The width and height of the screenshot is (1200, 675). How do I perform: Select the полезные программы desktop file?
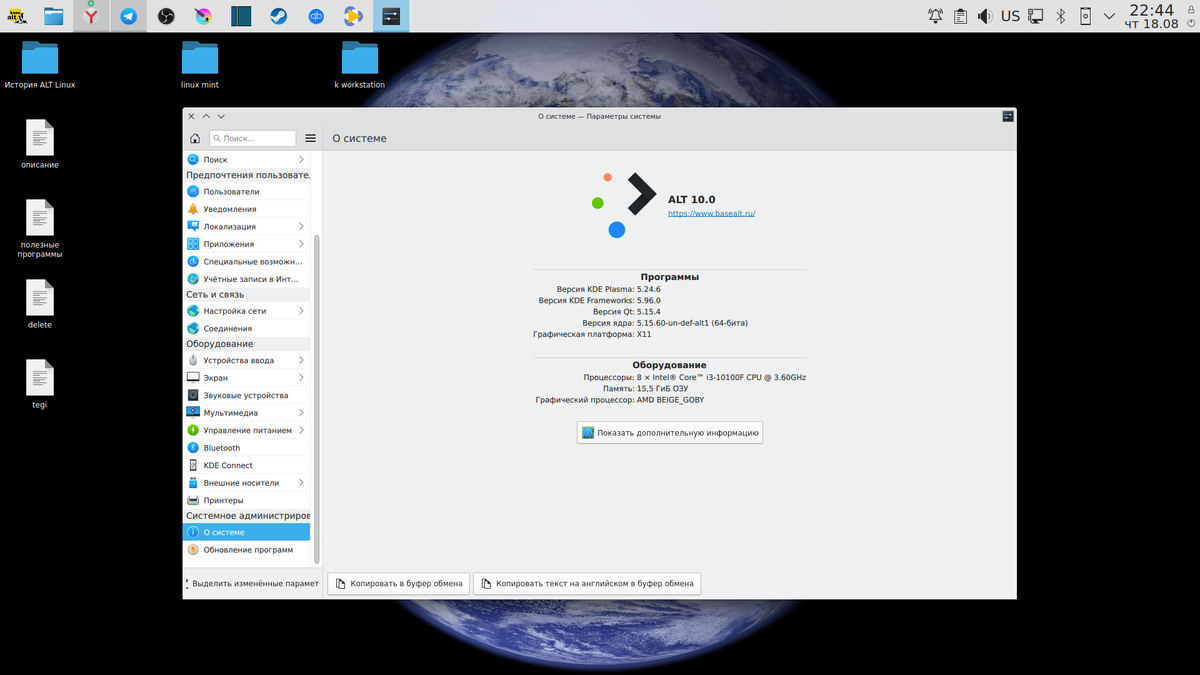click(40, 229)
